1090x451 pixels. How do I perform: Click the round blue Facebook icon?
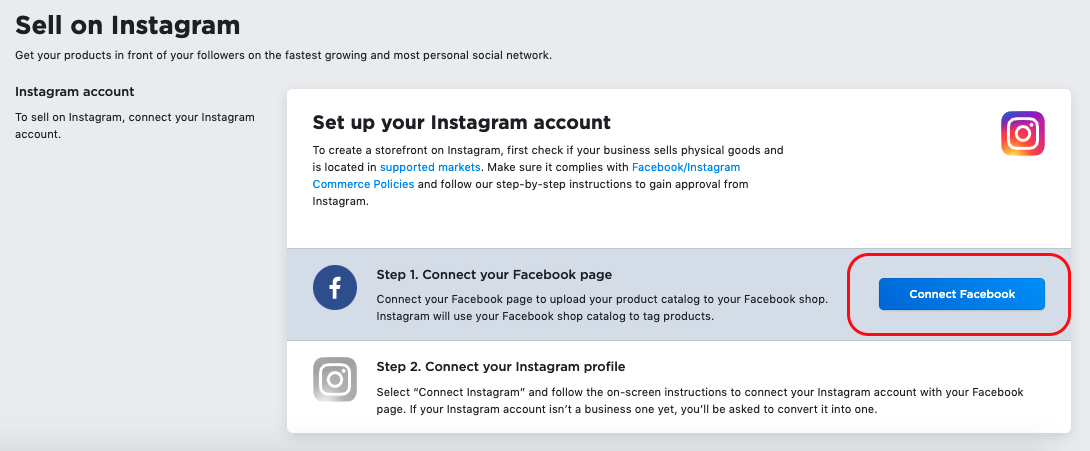pos(334,288)
